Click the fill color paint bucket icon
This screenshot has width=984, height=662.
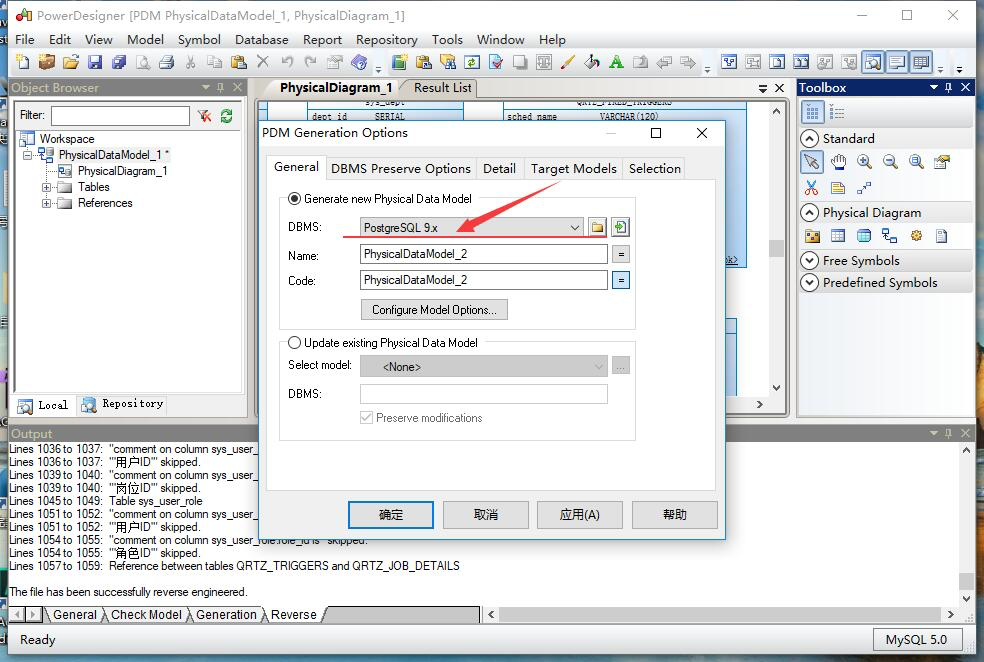[592, 62]
